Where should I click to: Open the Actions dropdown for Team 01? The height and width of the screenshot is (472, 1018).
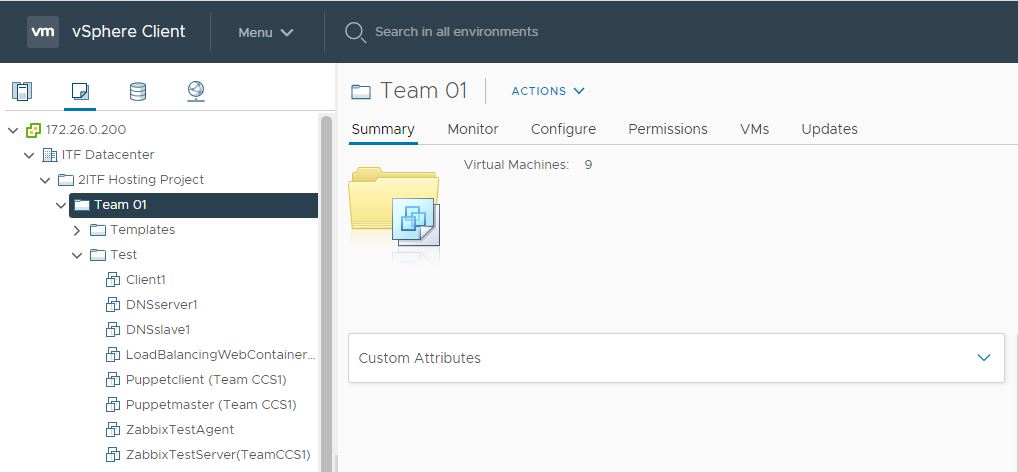pyautogui.click(x=548, y=91)
